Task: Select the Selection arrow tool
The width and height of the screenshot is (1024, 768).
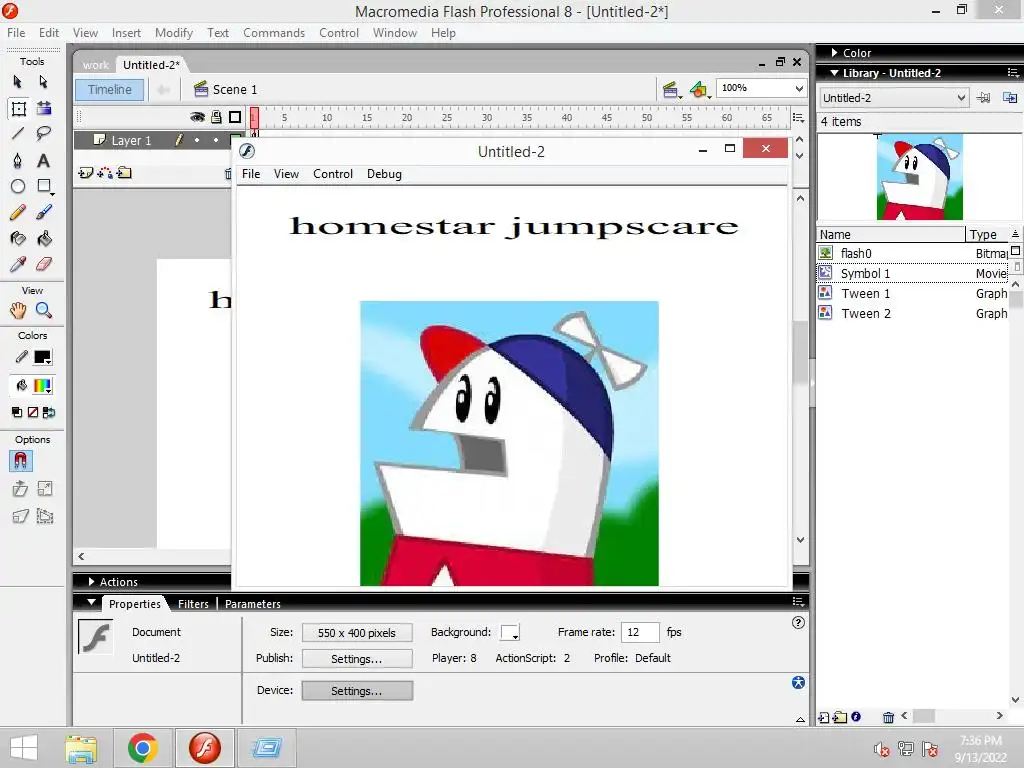Action: 18,82
